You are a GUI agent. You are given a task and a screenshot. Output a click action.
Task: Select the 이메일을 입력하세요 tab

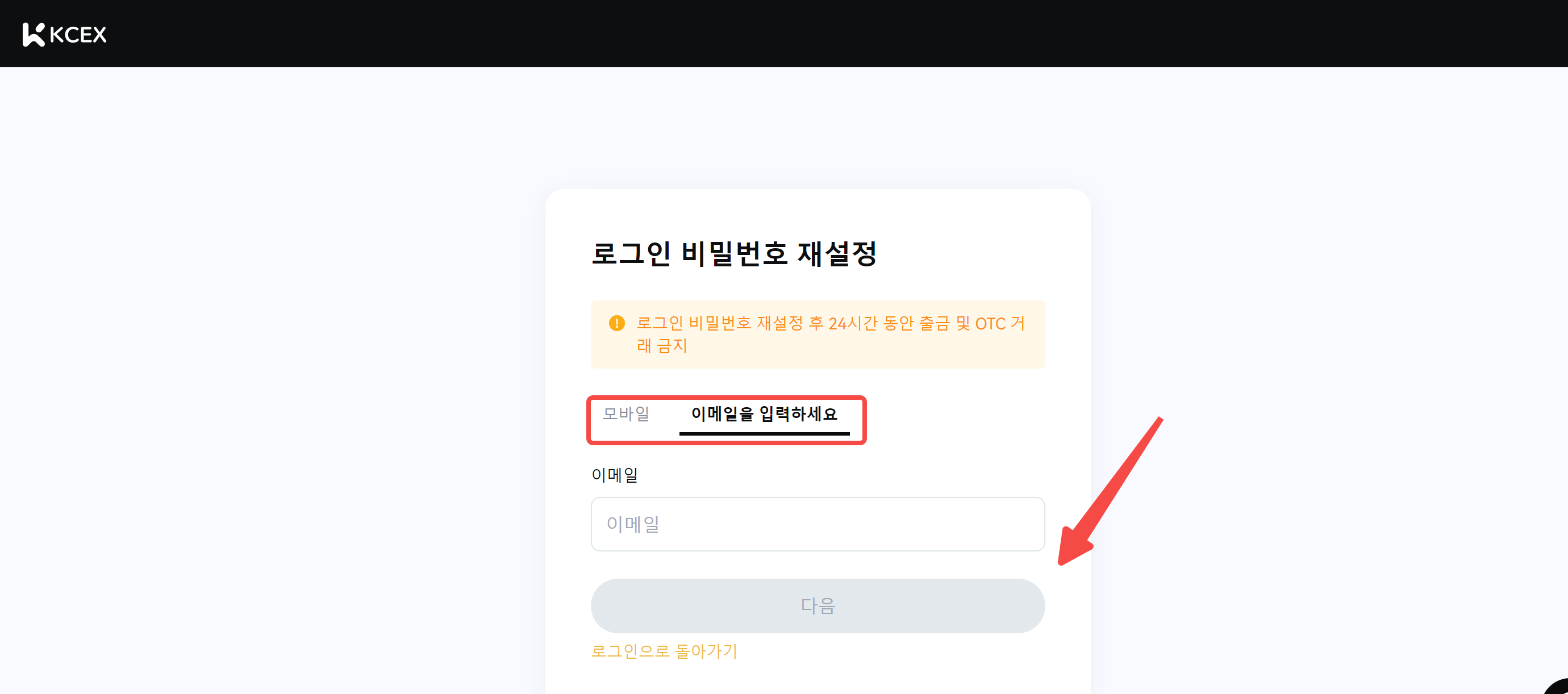pos(764,413)
